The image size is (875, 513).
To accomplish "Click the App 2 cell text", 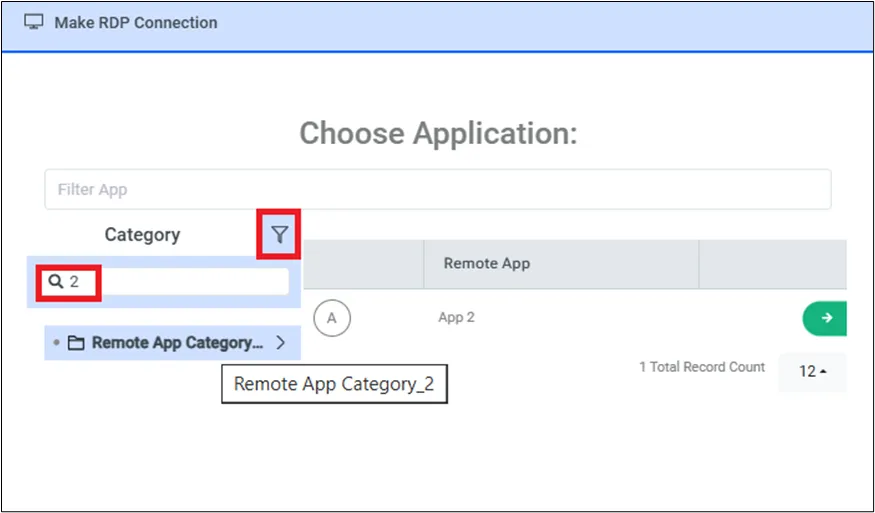I will pos(456,318).
